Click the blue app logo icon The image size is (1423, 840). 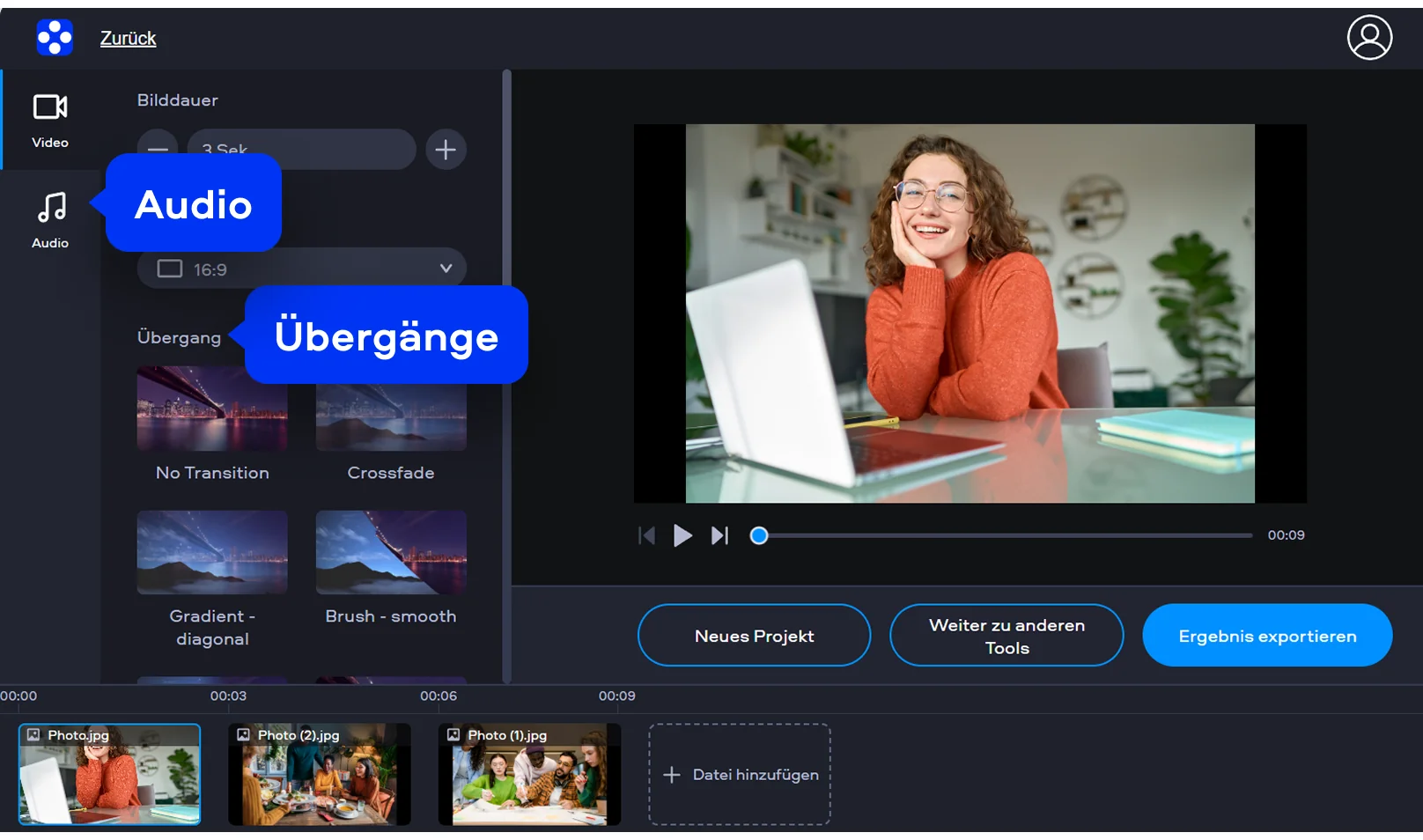55,38
